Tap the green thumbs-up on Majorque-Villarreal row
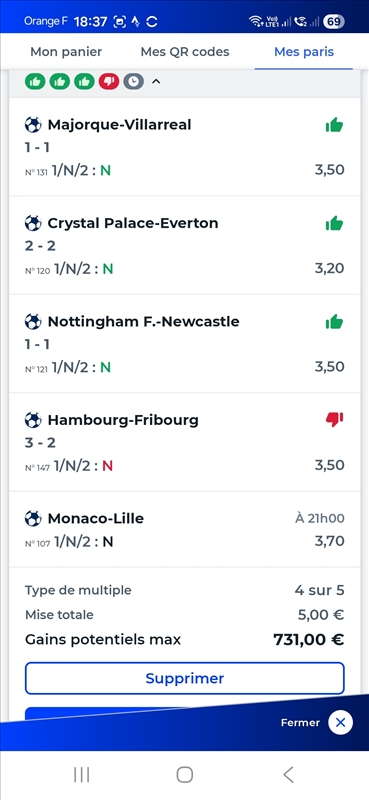Screen dimensions: 369x800 tap(334, 124)
